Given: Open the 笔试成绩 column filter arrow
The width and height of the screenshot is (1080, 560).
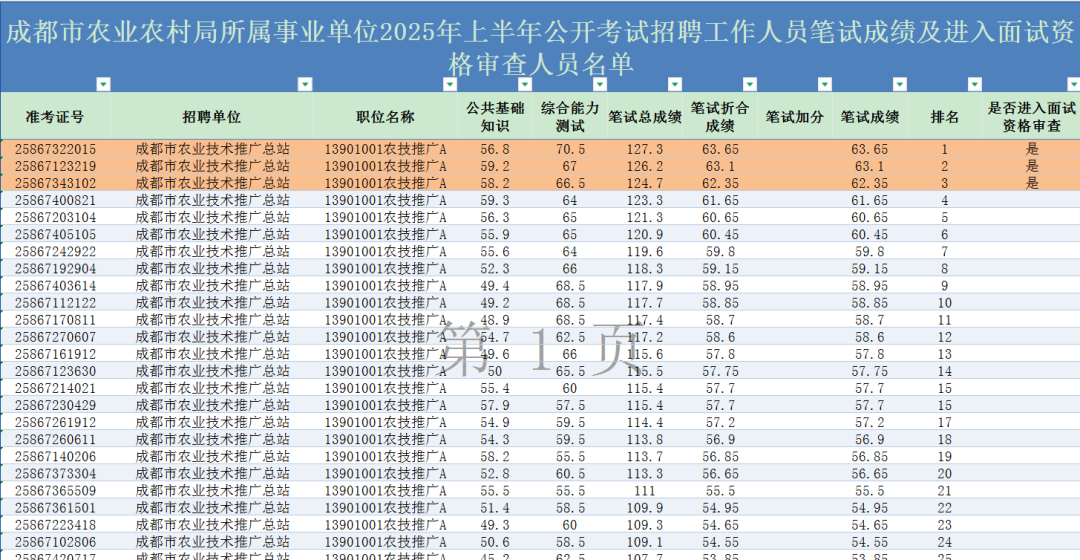Looking at the screenshot, I should click(897, 84).
